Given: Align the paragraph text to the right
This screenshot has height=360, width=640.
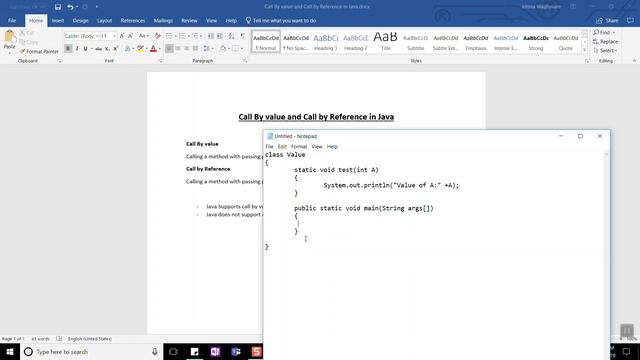Looking at the screenshot, I should pos(187,49).
